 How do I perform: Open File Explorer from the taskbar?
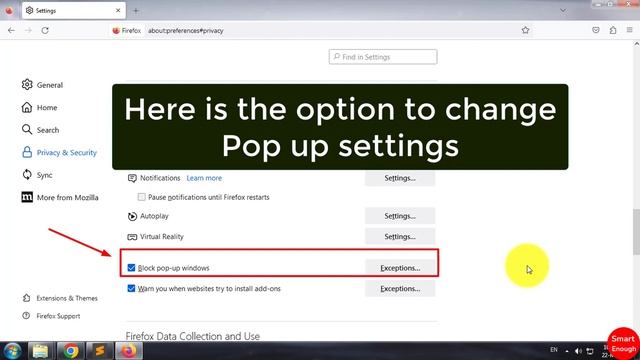[40, 351]
